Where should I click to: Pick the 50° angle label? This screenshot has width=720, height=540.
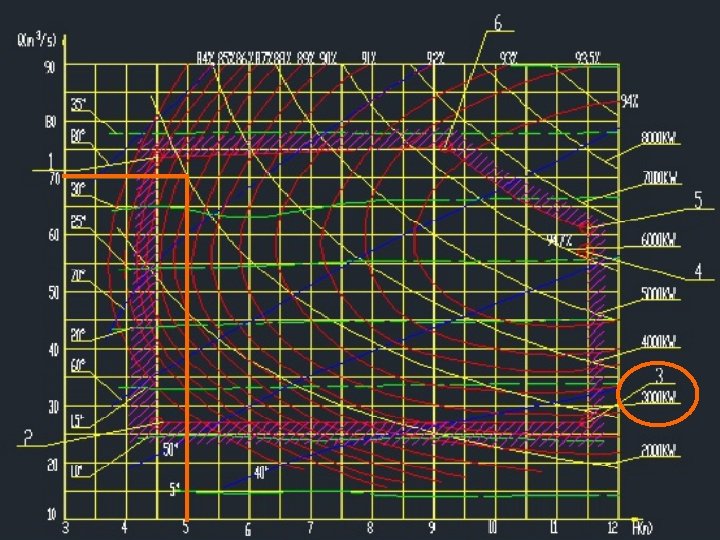pyautogui.click(x=170, y=450)
